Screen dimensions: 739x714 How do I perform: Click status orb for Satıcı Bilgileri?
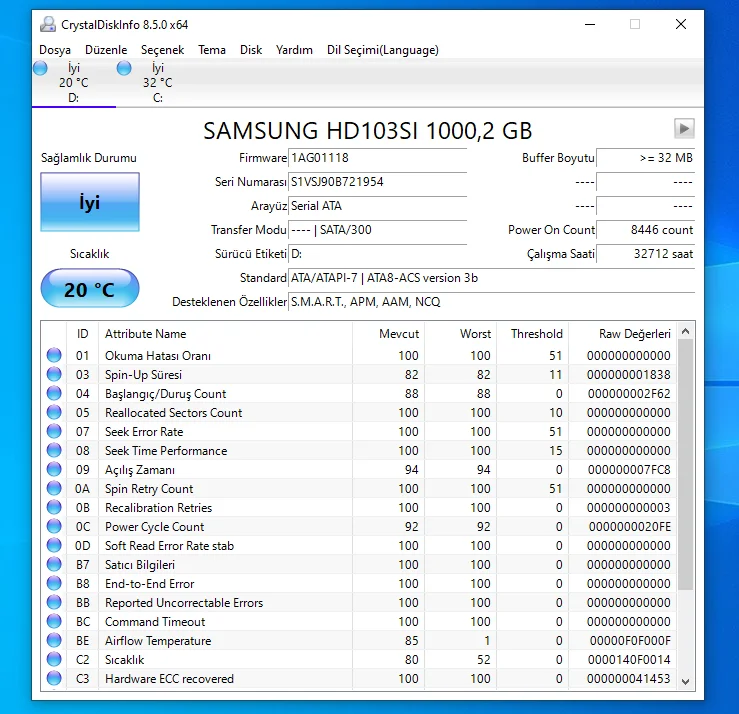[x=54, y=564]
